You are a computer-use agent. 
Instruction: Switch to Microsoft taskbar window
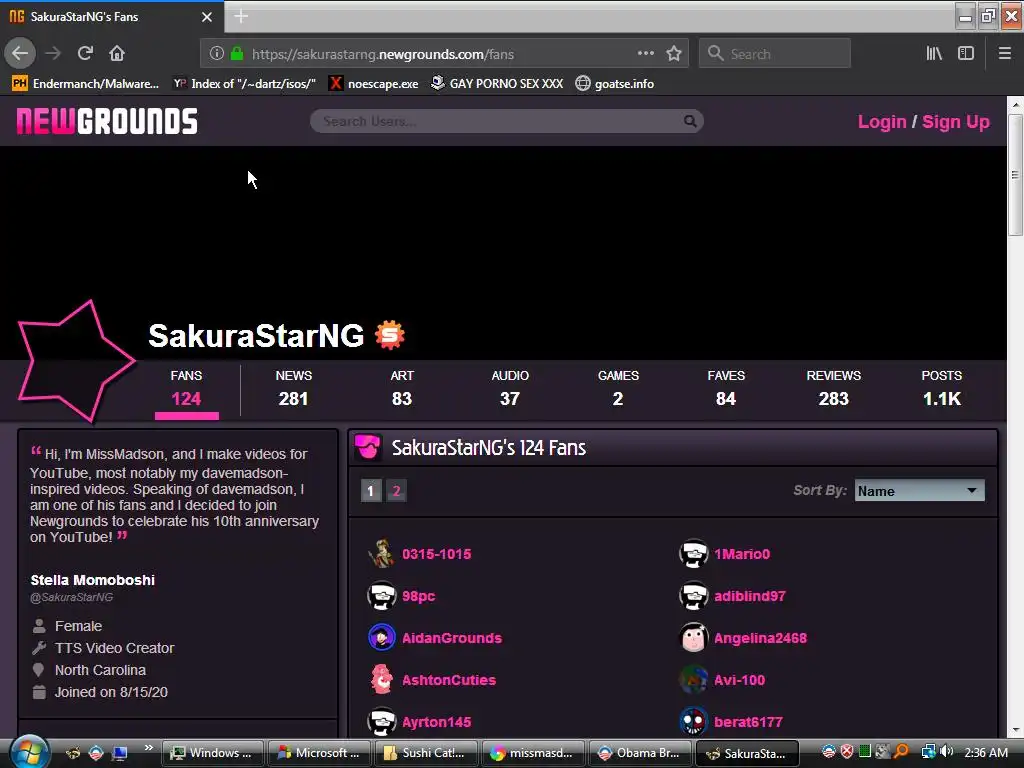pyautogui.click(x=319, y=753)
